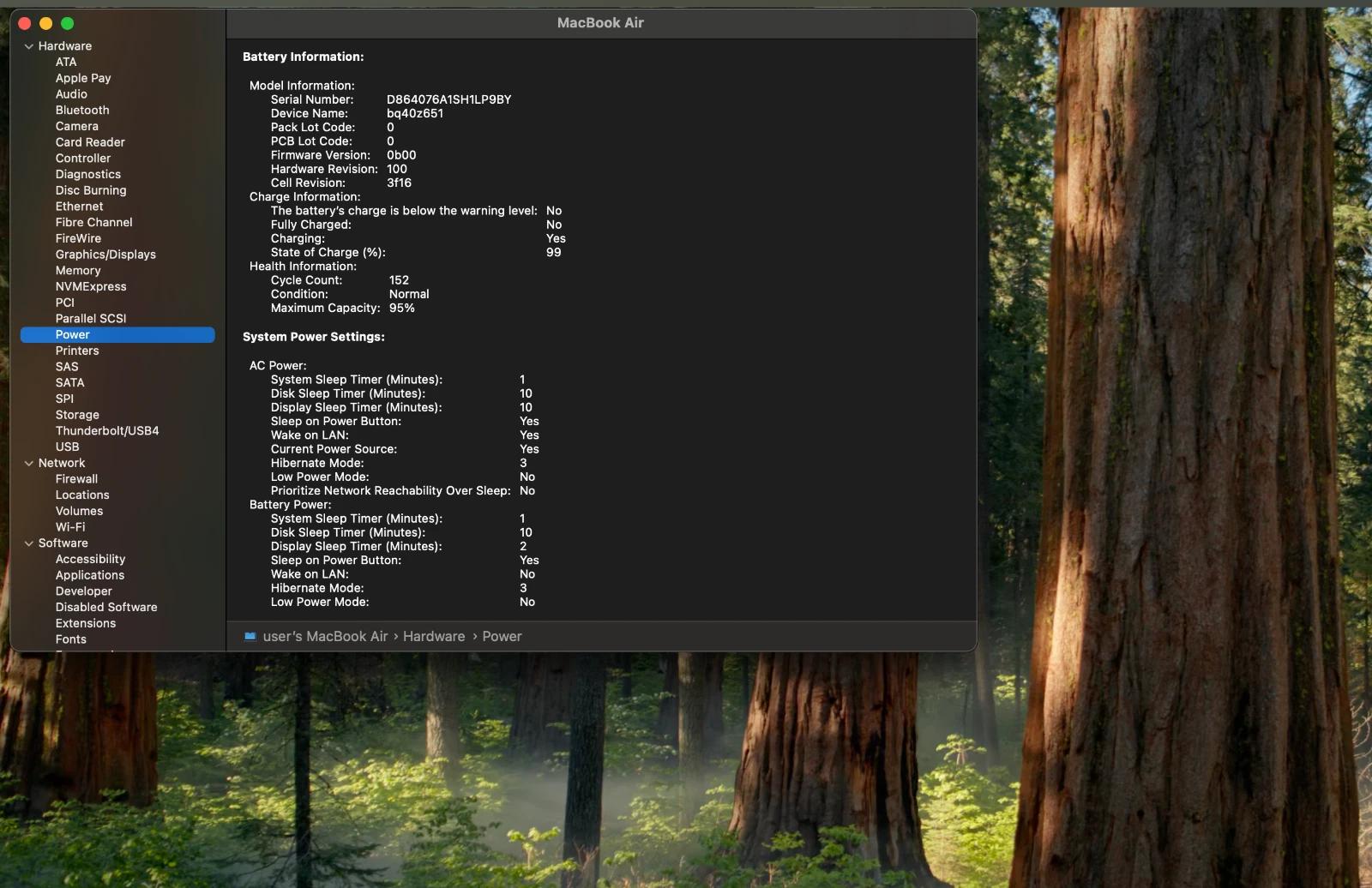Viewport: 1372px width, 888px height.
Task: Open Graphics/Displays in the sidebar
Action: pos(105,255)
